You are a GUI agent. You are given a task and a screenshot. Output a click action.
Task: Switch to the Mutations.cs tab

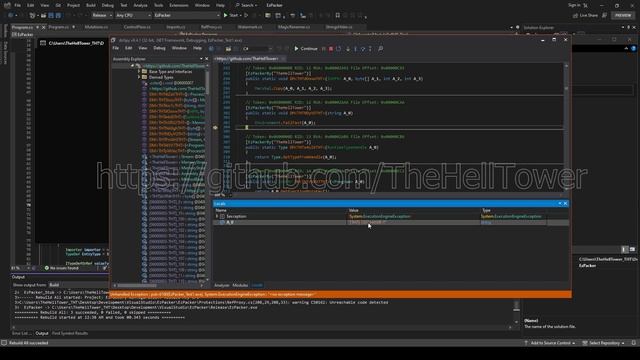pos(96,27)
